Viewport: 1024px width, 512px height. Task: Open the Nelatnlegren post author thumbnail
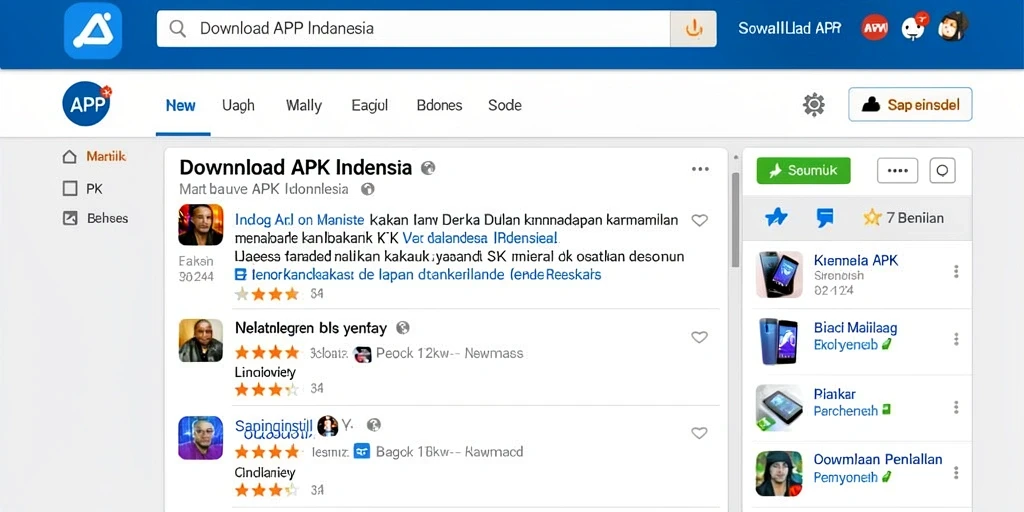point(200,340)
